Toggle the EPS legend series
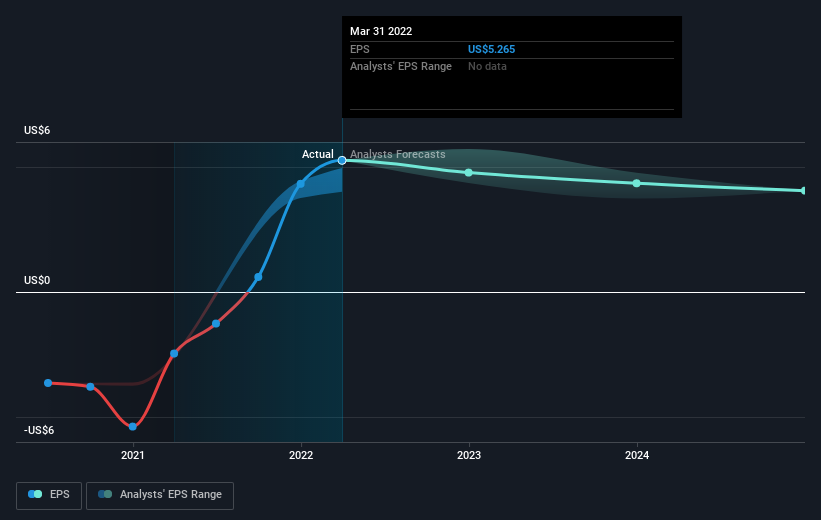The height and width of the screenshot is (520, 821). 49,495
